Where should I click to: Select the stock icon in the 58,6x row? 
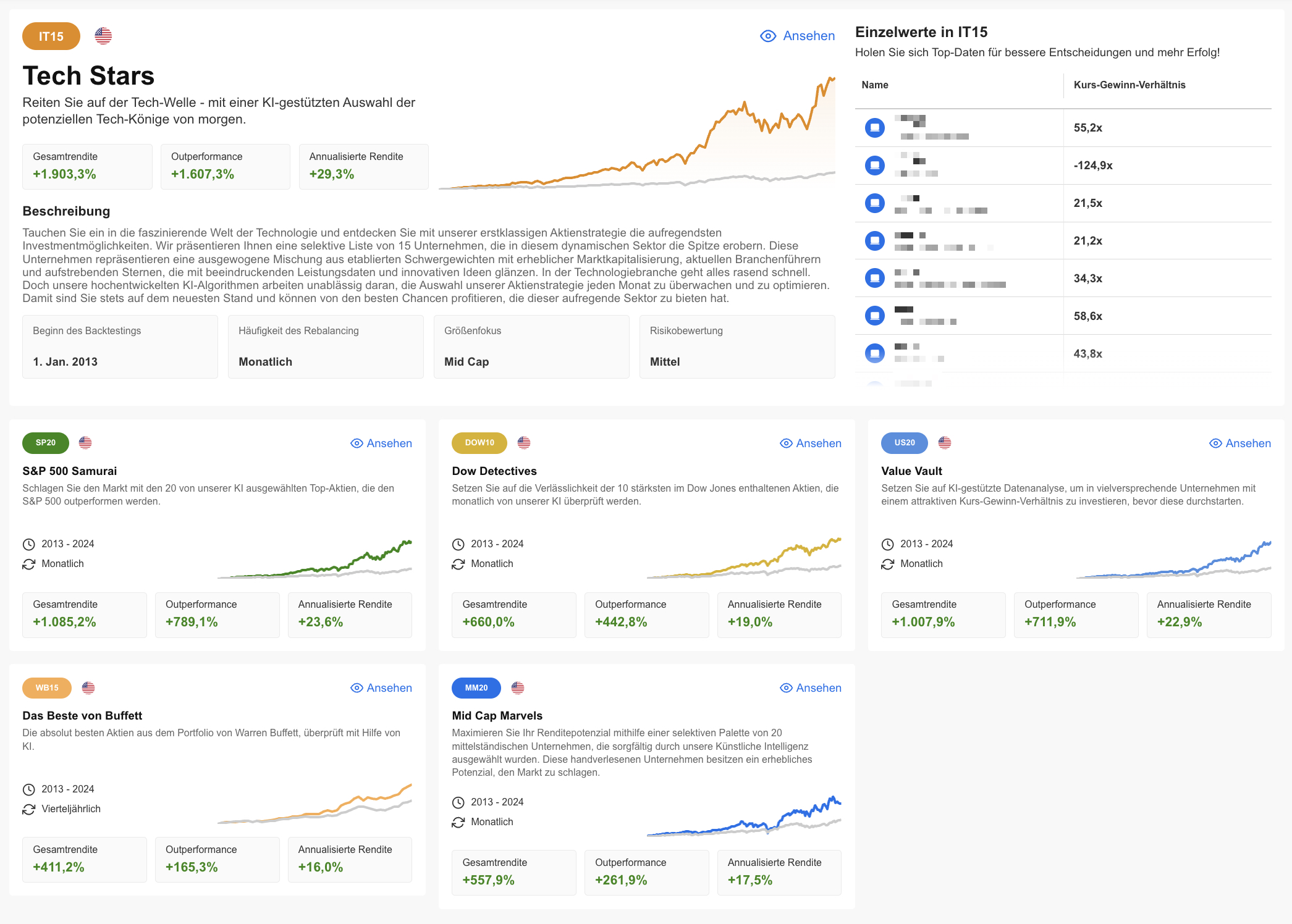click(x=874, y=316)
